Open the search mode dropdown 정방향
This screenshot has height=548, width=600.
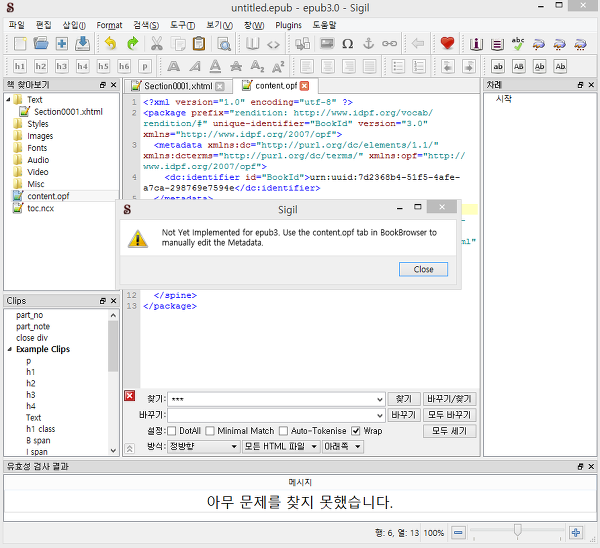pyautogui.click(x=204, y=447)
